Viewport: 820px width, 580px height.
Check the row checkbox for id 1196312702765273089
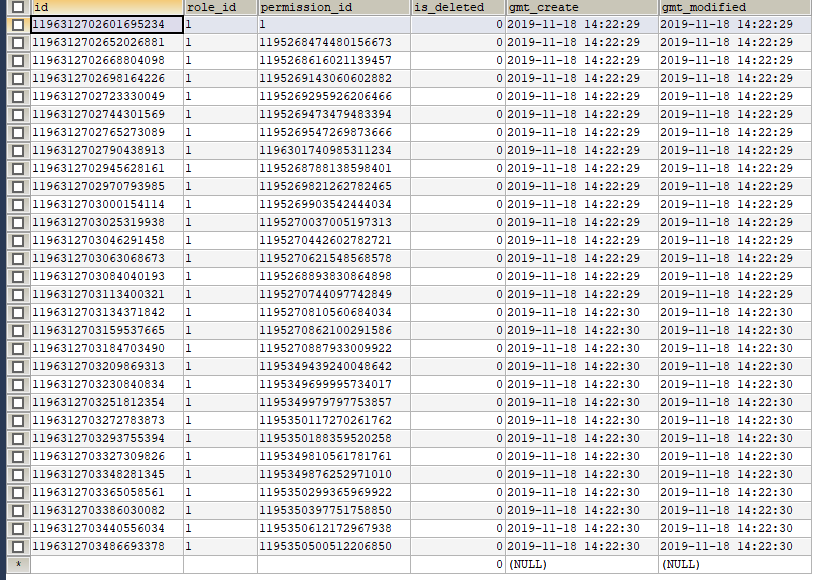point(18,133)
